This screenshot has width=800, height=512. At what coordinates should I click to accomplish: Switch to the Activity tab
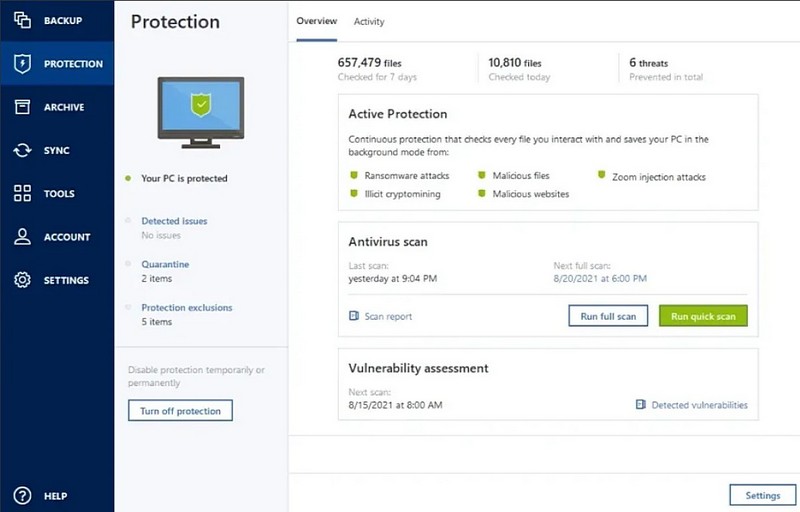click(369, 21)
